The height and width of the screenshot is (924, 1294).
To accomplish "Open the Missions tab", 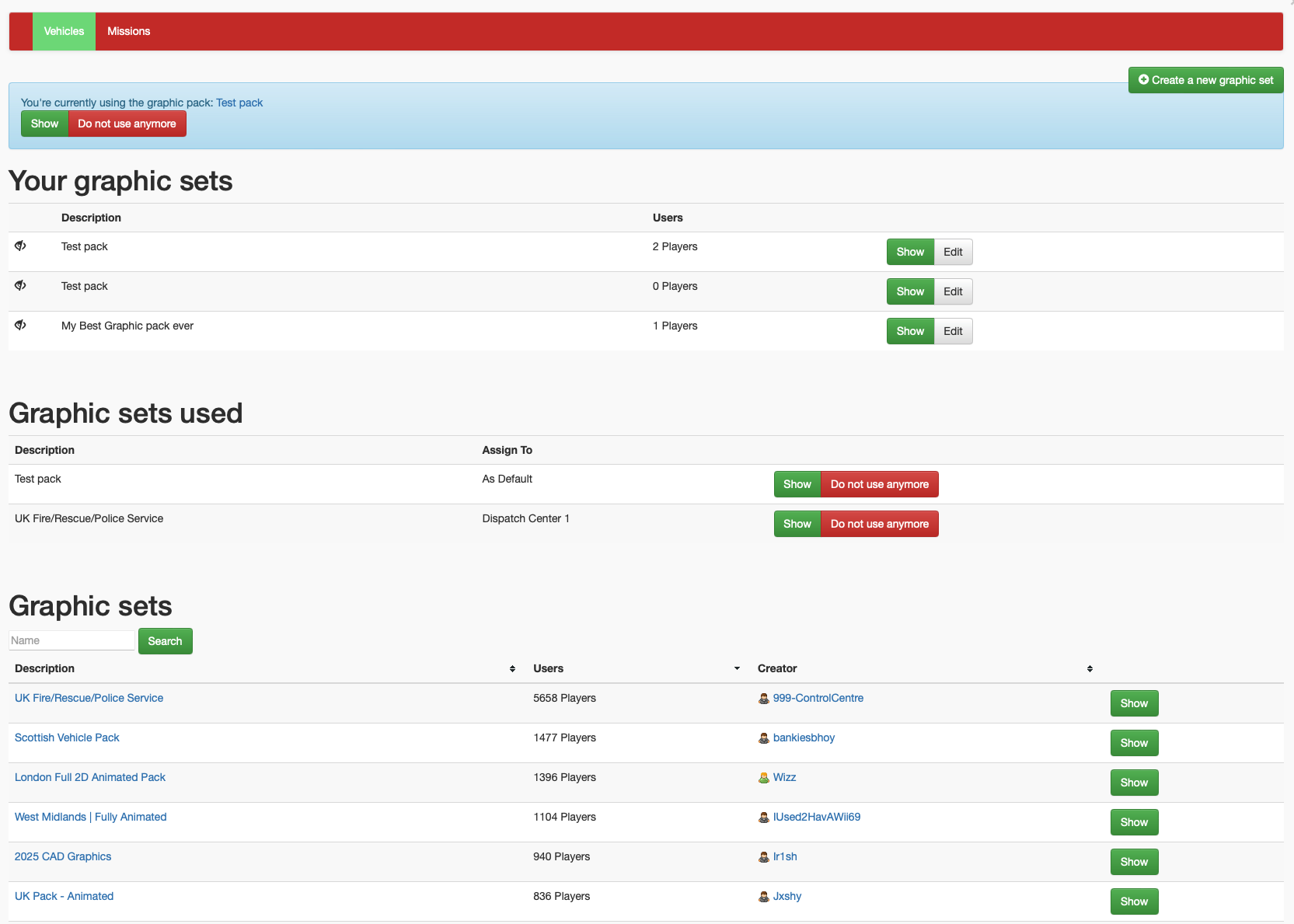I will 128,32.
